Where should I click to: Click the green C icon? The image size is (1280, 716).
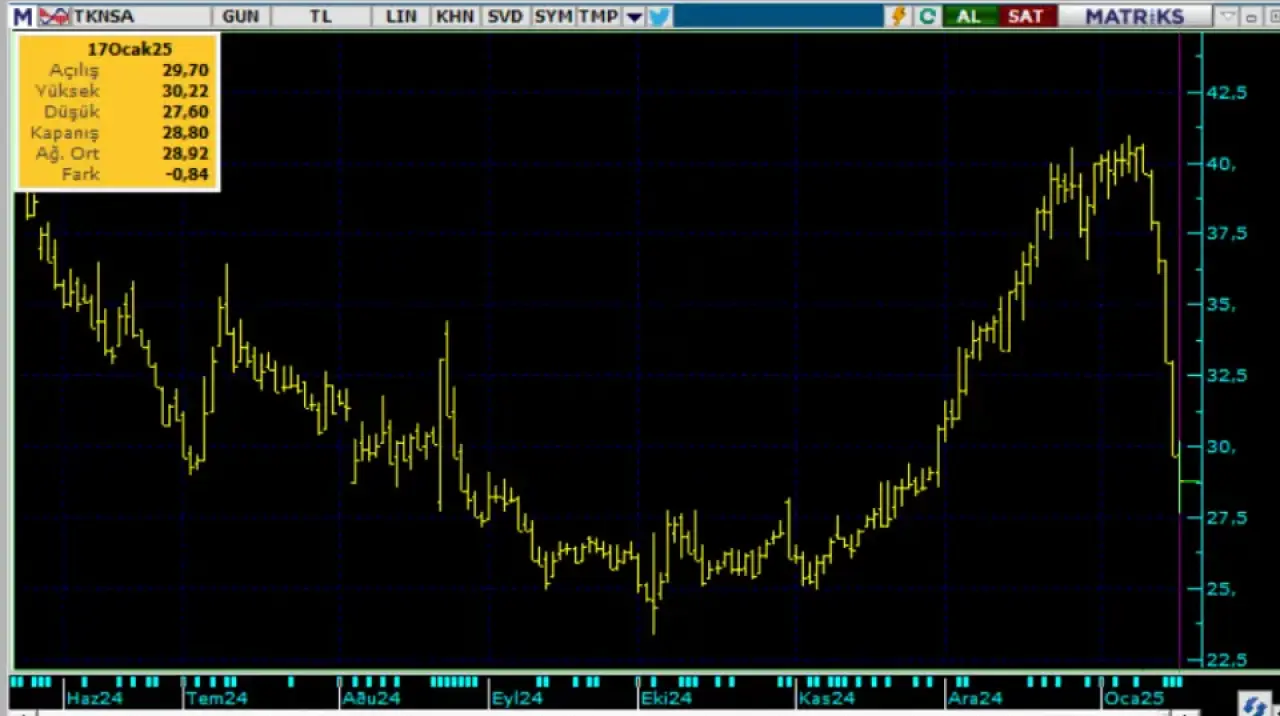pos(928,16)
